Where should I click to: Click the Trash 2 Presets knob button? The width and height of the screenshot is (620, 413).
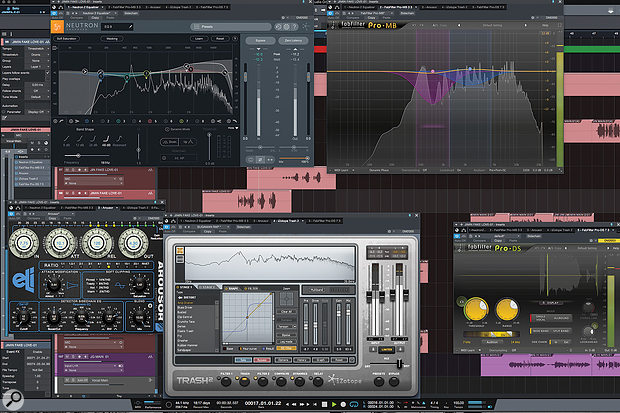point(379,382)
